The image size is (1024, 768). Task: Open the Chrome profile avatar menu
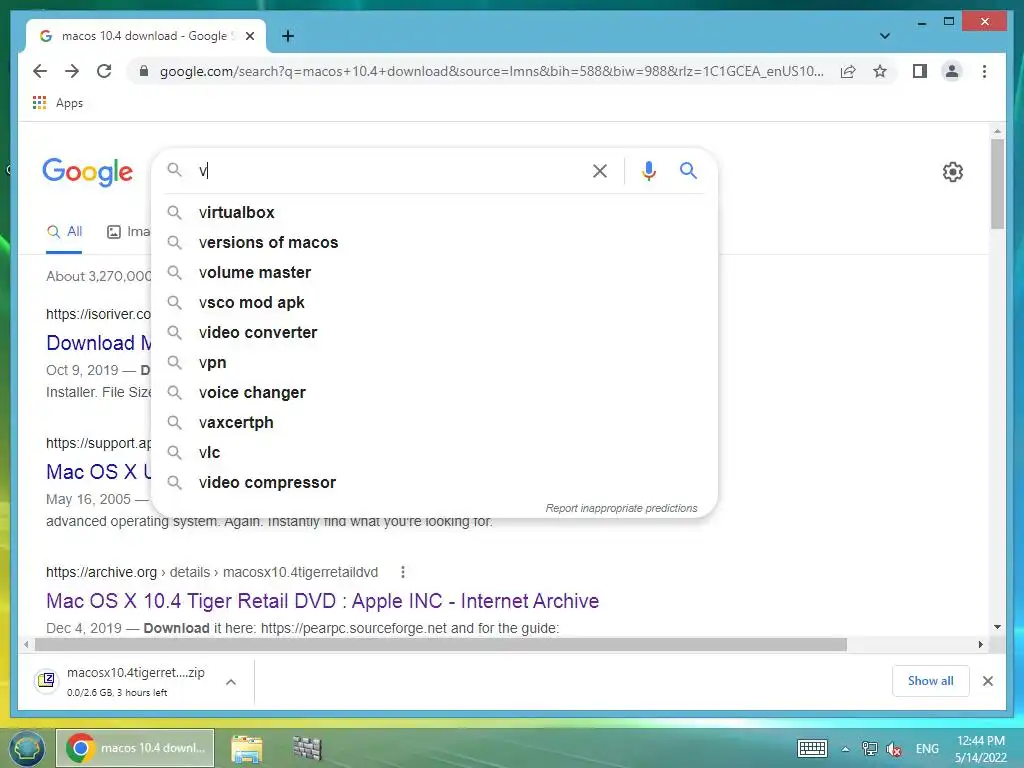tap(952, 71)
